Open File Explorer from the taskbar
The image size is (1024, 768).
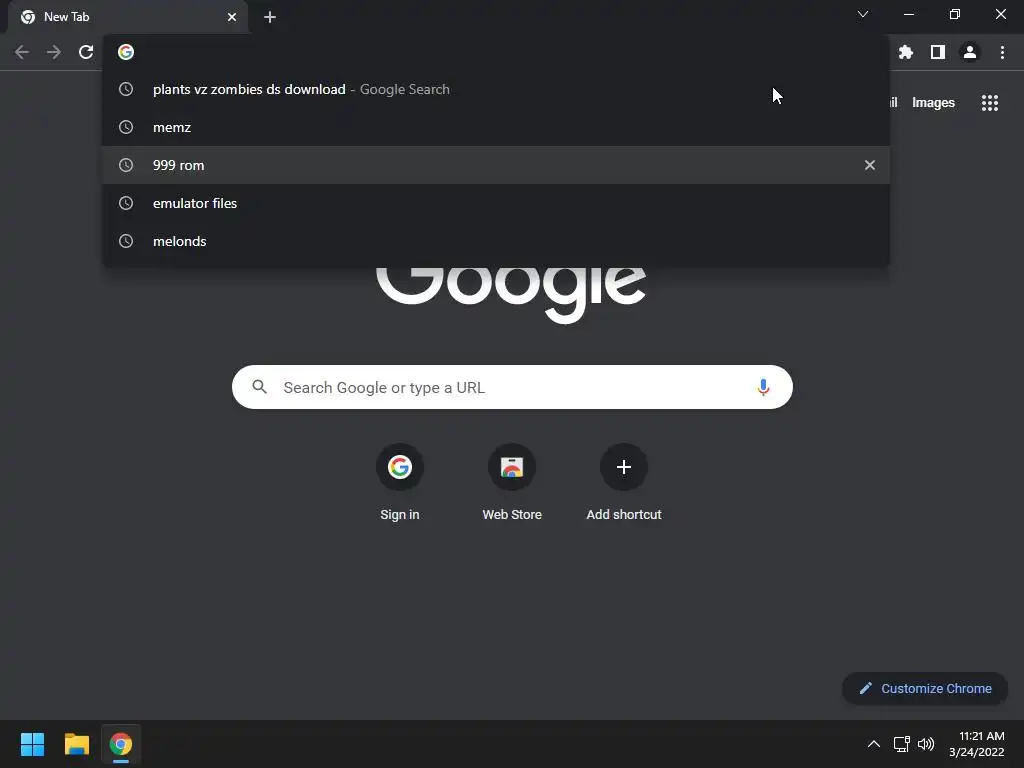tap(76, 744)
